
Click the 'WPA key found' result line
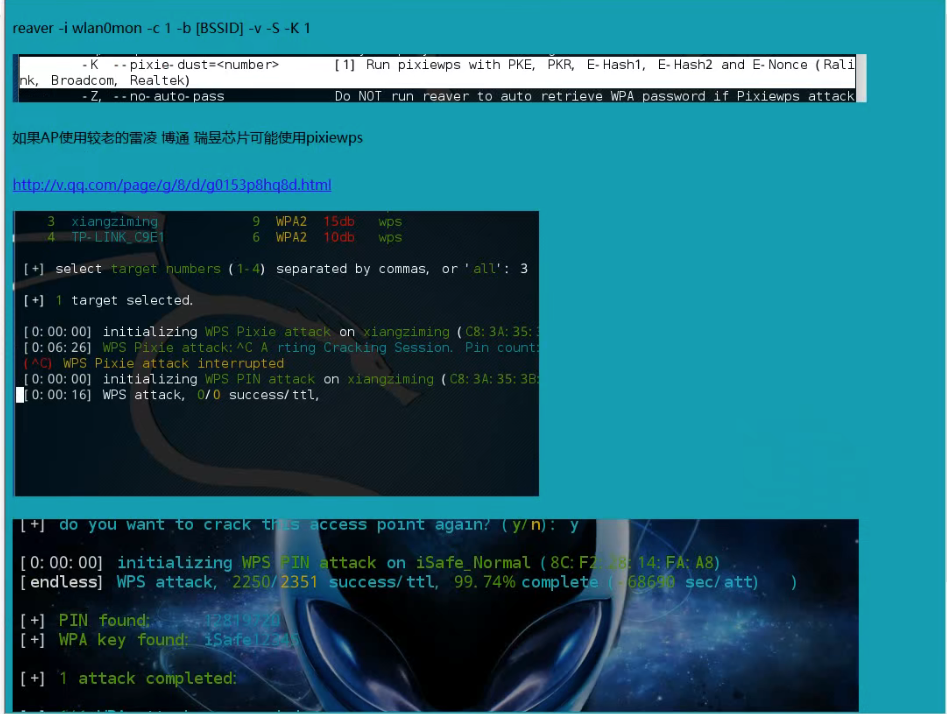pyautogui.click(x=160, y=640)
